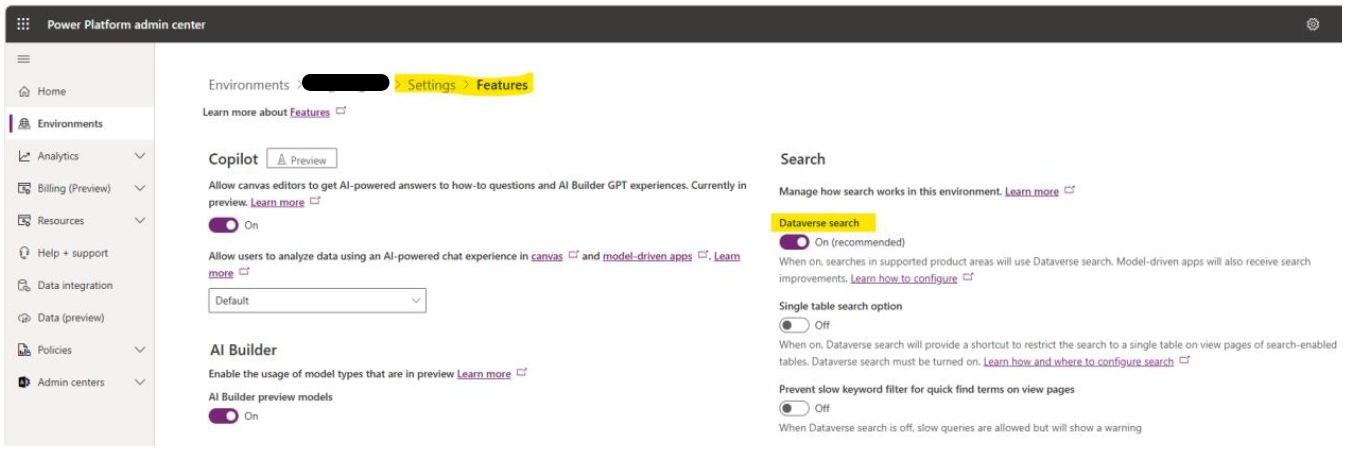The image size is (1346, 452).
Task: Click the Copilot Preview badge button
Action: (302, 159)
